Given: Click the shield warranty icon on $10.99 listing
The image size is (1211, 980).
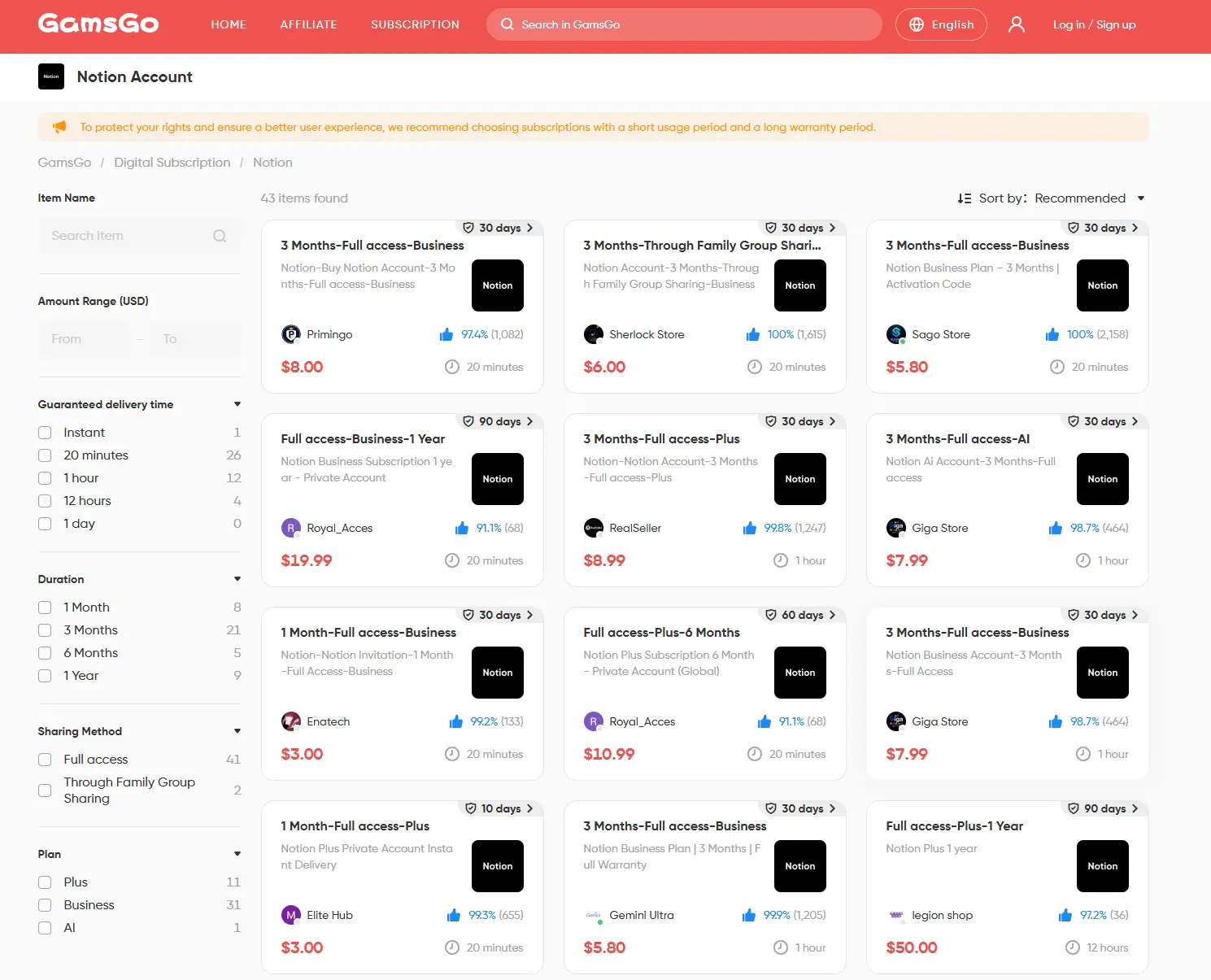Looking at the screenshot, I should 771,615.
